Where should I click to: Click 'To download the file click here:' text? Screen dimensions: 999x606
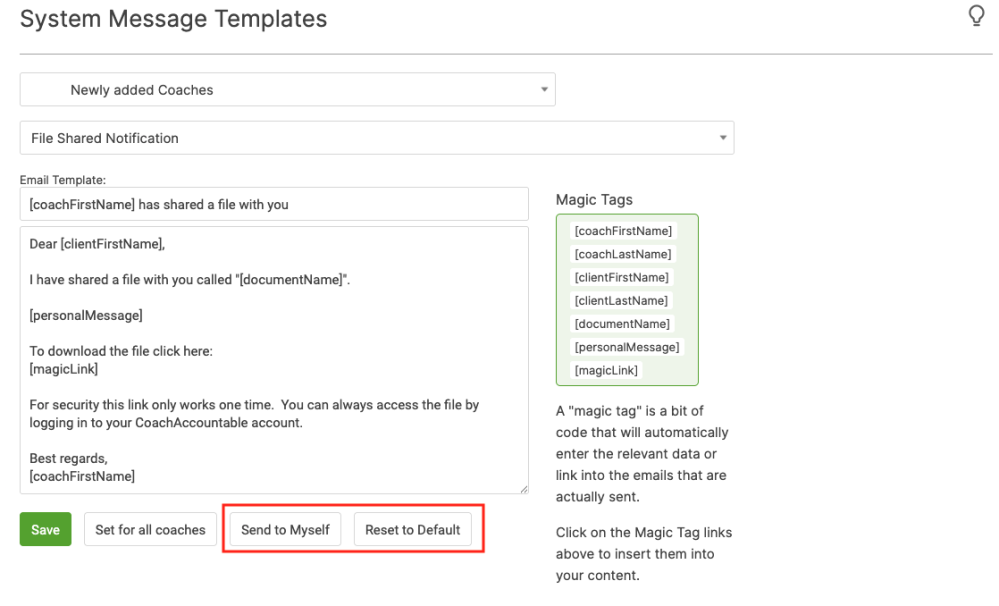point(121,351)
